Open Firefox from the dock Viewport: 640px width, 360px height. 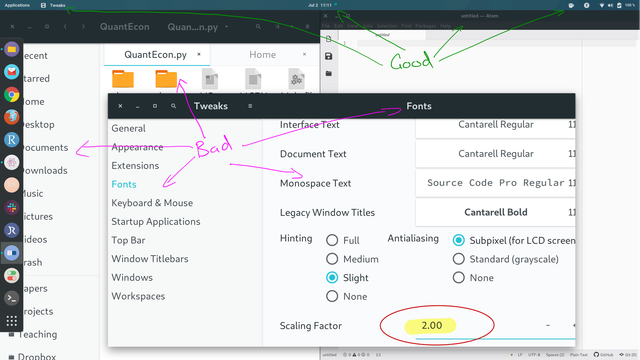(x=11, y=117)
